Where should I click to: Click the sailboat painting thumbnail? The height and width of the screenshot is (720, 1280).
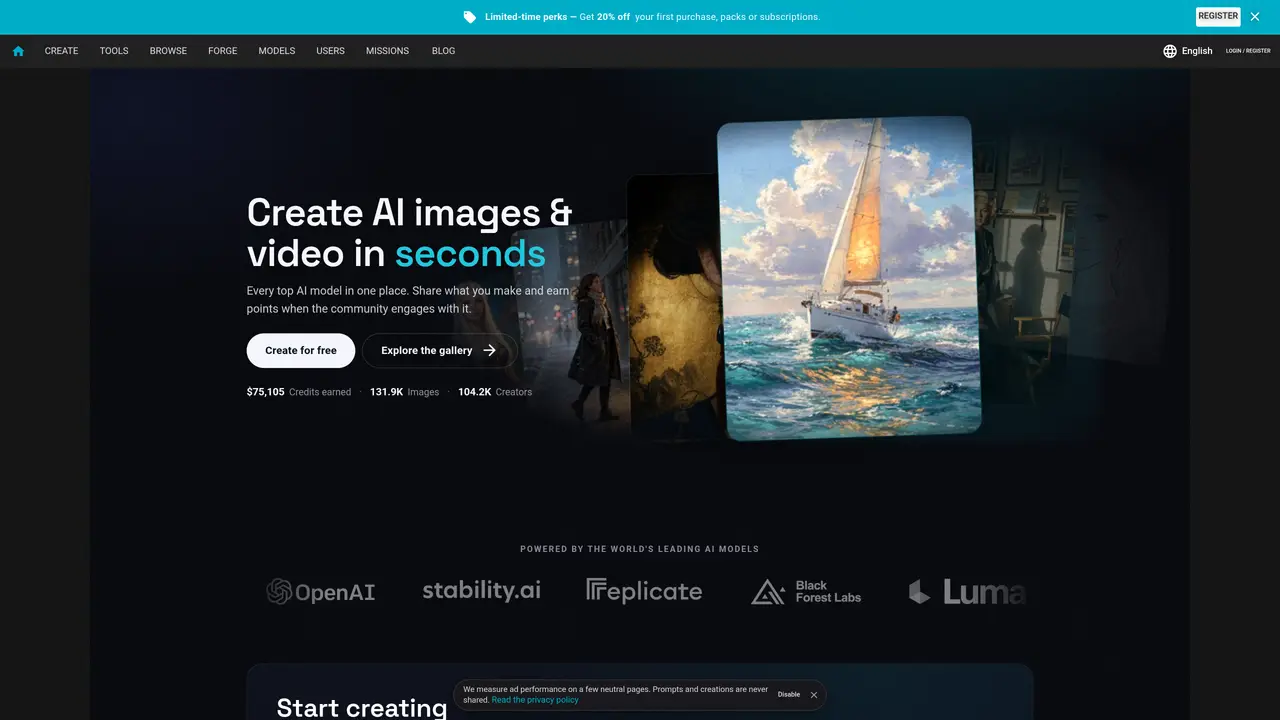click(849, 278)
